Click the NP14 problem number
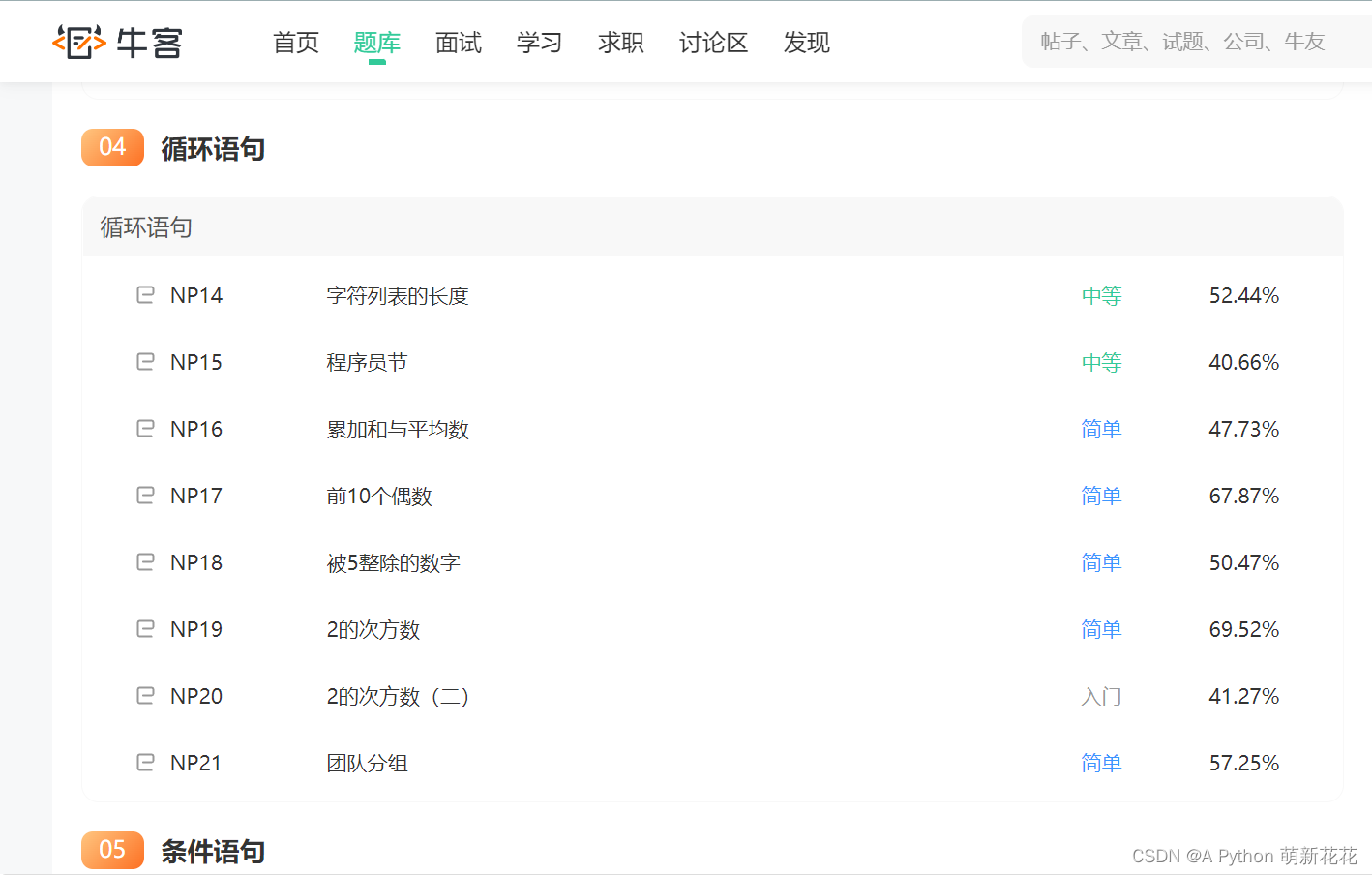The image size is (1372, 875). (x=196, y=295)
